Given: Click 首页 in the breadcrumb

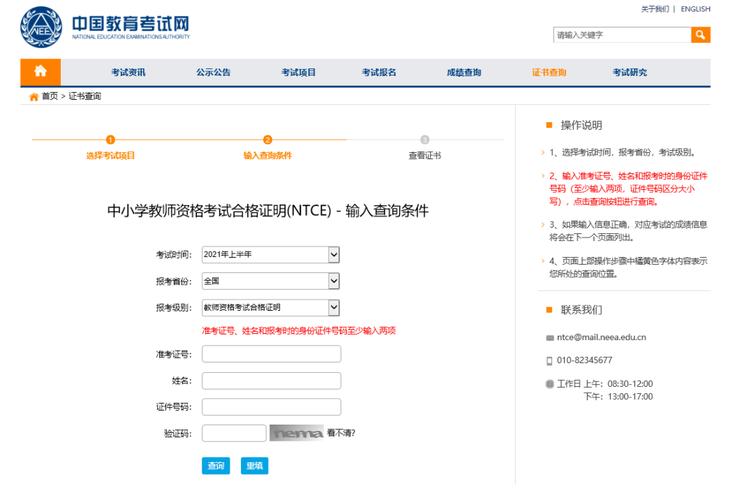Looking at the screenshot, I should pos(50,96).
